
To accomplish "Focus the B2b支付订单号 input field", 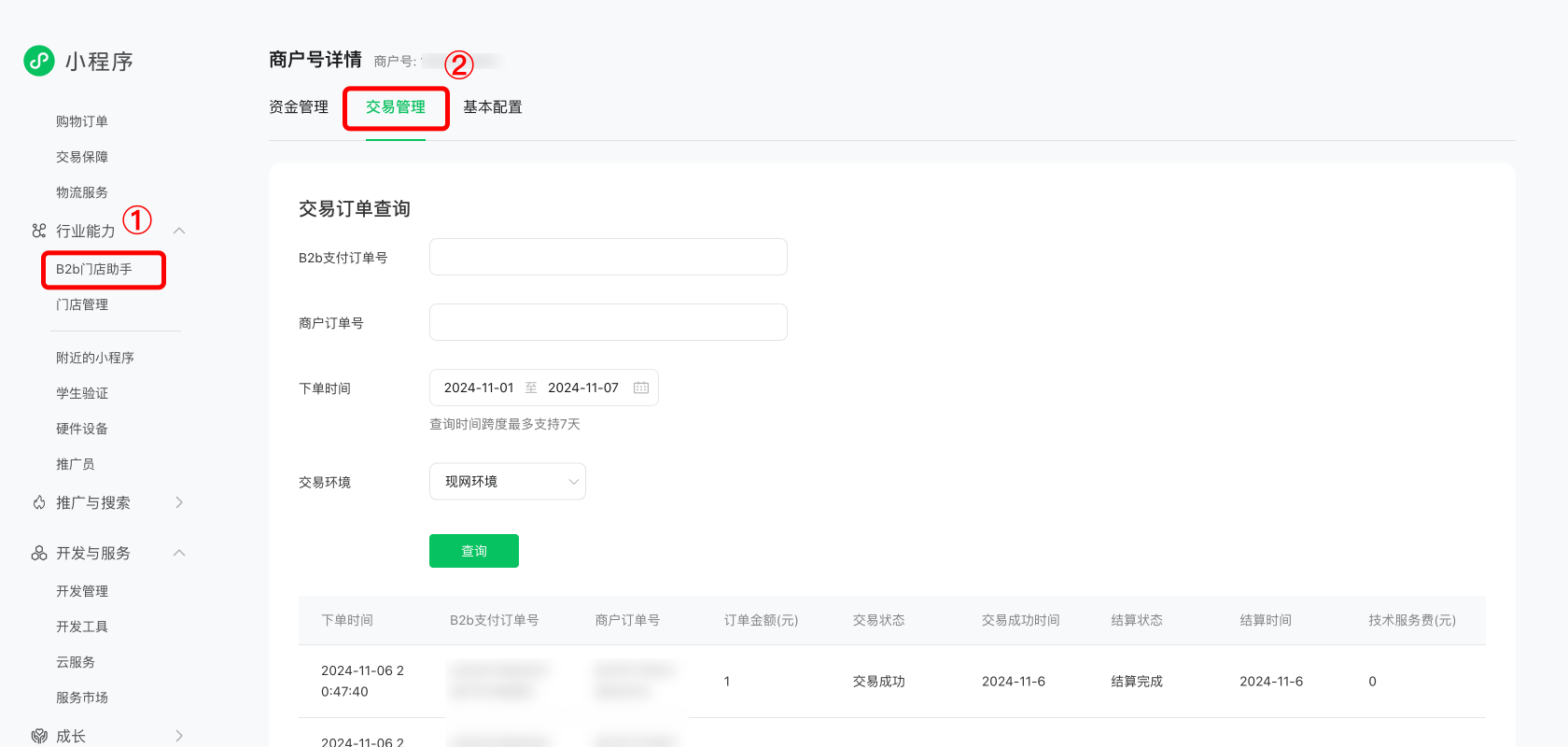I will coord(609,257).
